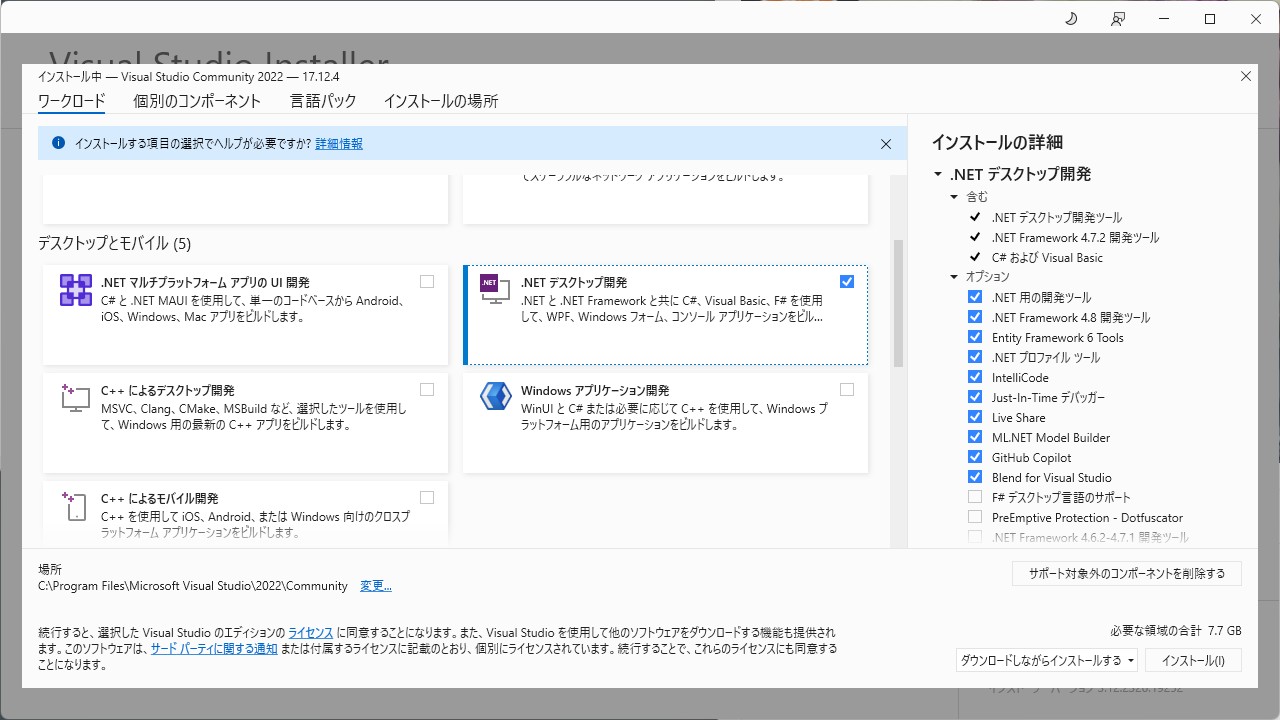The width and height of the screenshot is (1280, 720).
Task: Click the C++ mobile development icon
Action: coord(76,505)
